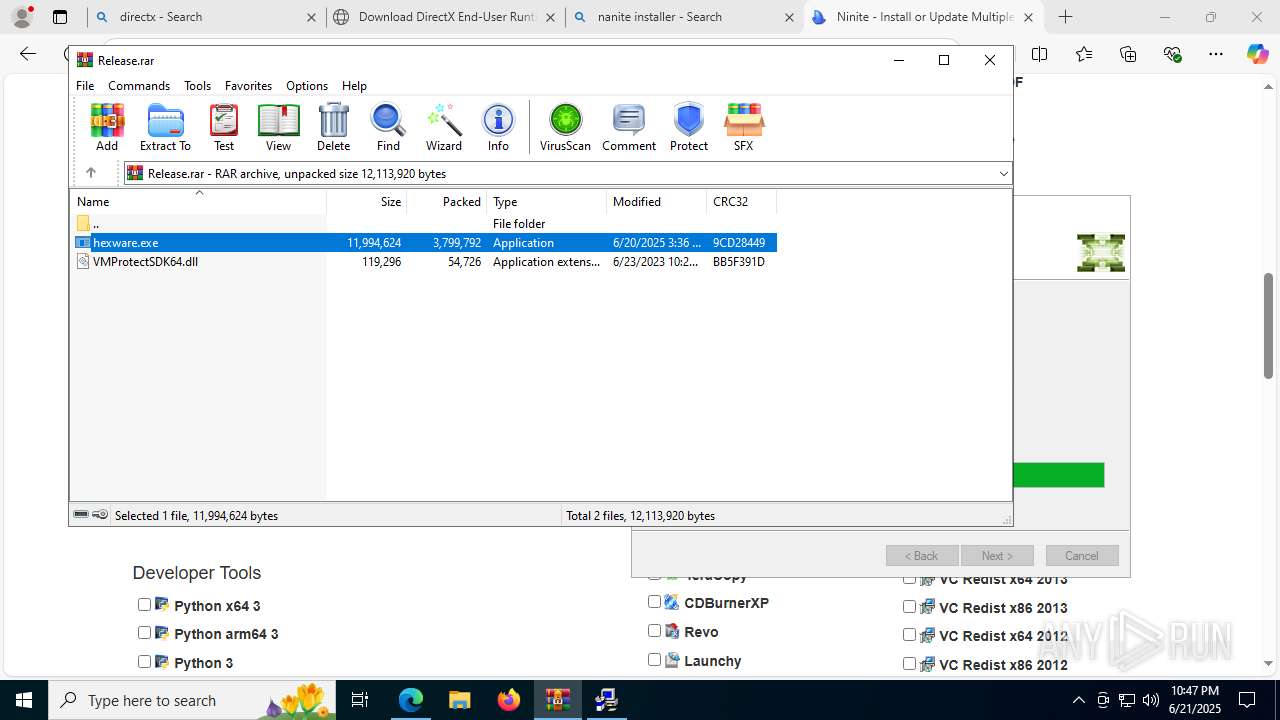1280x720 pixels.
Task: Check the Revo checkbox
Action: point(654,630)
